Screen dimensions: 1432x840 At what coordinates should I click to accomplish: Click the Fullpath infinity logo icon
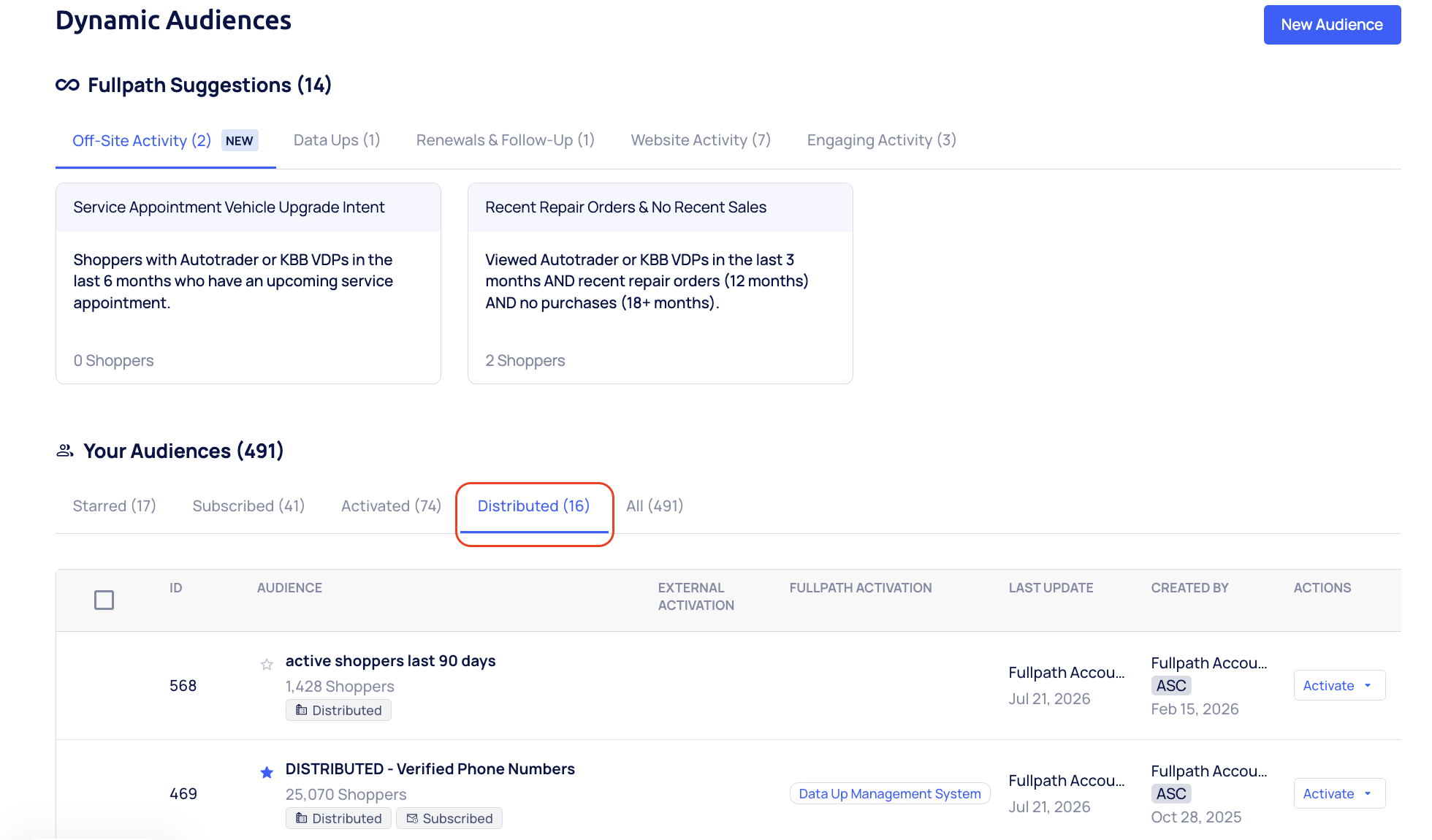click(x=67, y=85)
